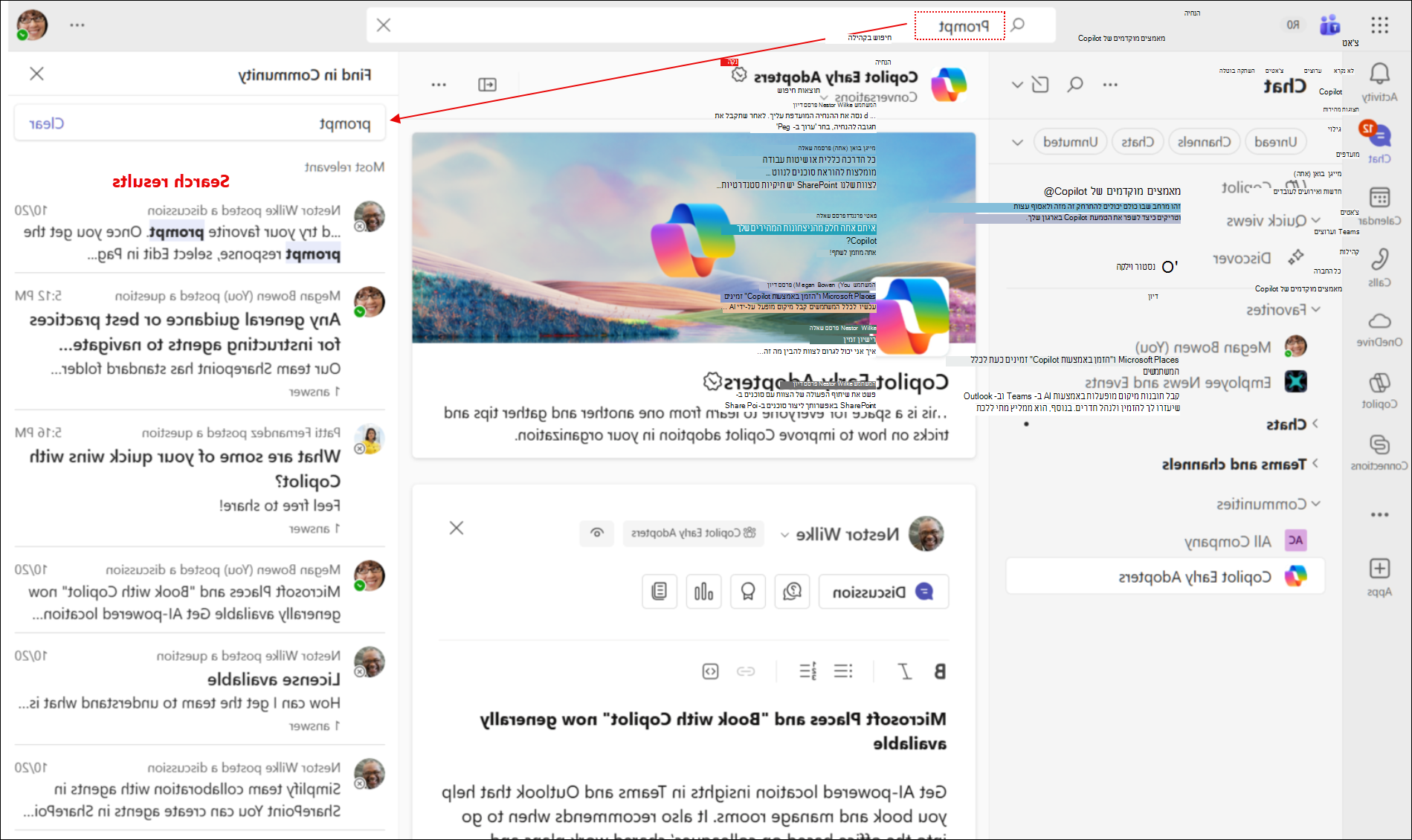Click the top search box containing 'Prompt'
The width and height of the screenshot is (1412, 840).
711,25
